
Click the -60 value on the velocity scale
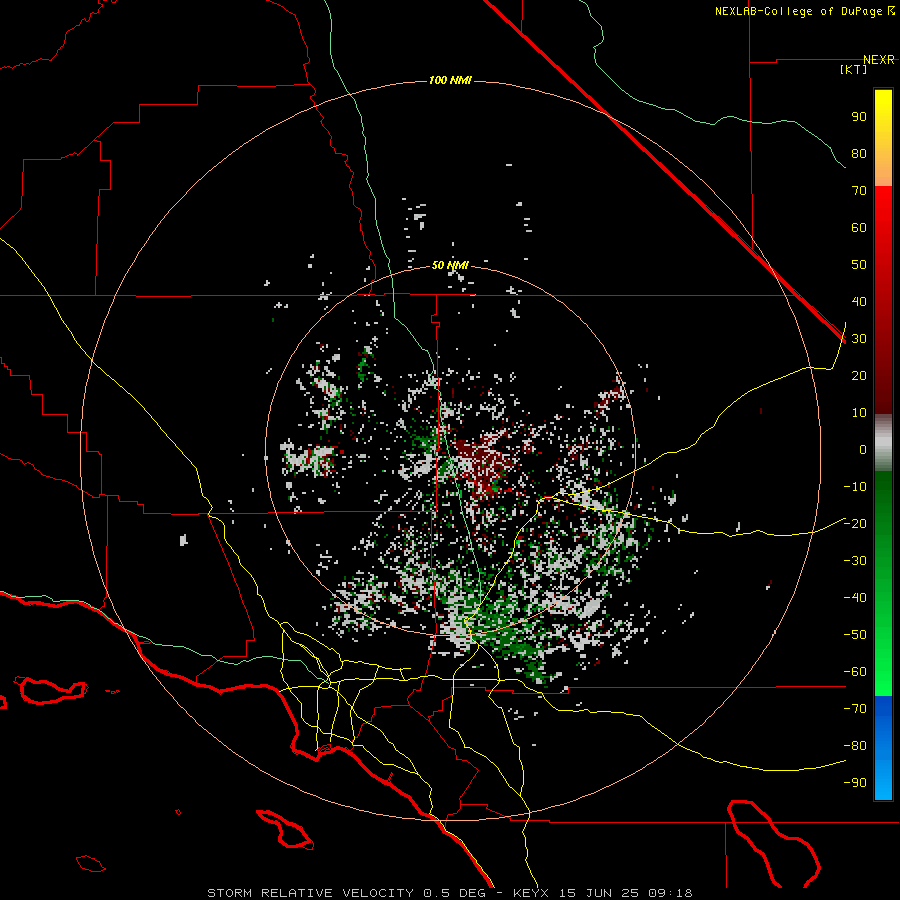(855, 672)
